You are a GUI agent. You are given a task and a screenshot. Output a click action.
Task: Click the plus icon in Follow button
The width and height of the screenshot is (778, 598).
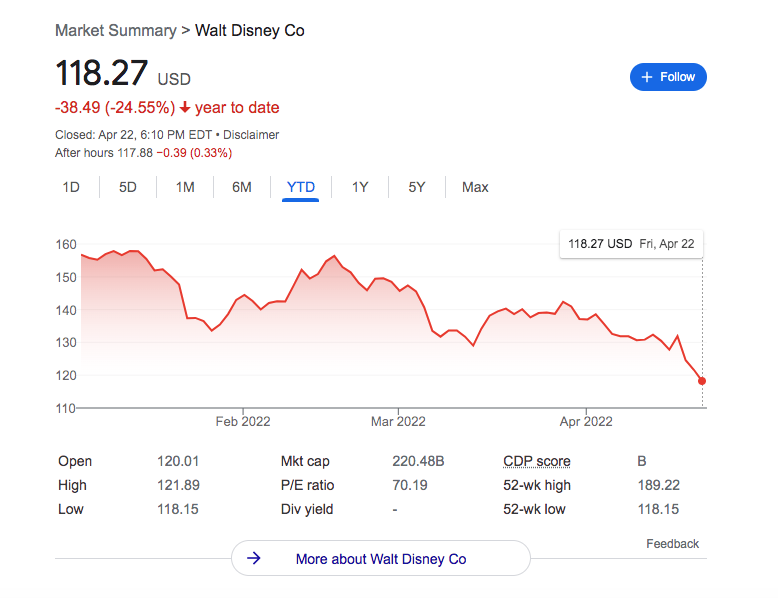click(646, 77)
